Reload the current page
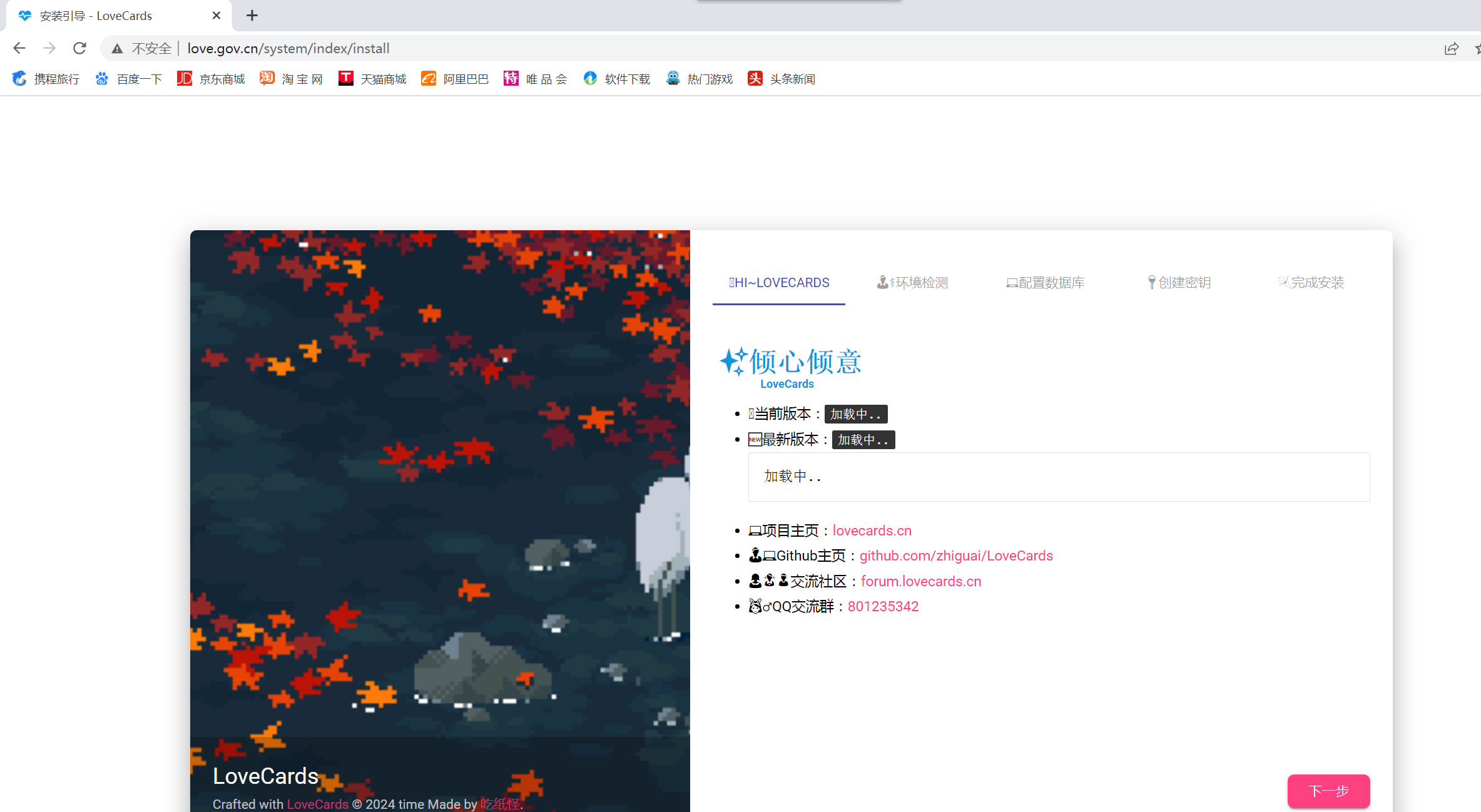The width and height of the screenshot is (1481, 812). coord(79,48)
